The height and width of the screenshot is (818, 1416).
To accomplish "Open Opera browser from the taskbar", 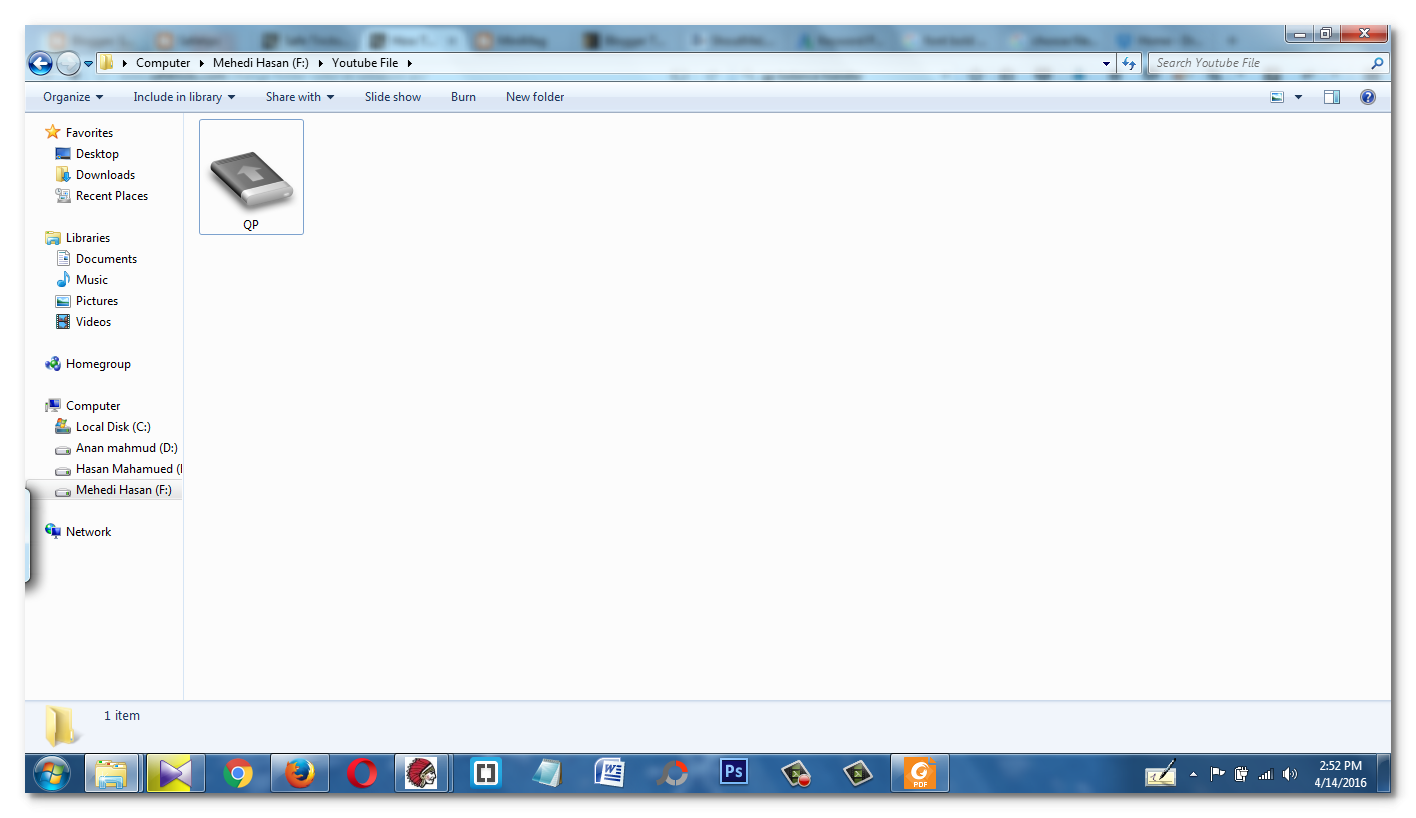I will [x=362, y=773].
